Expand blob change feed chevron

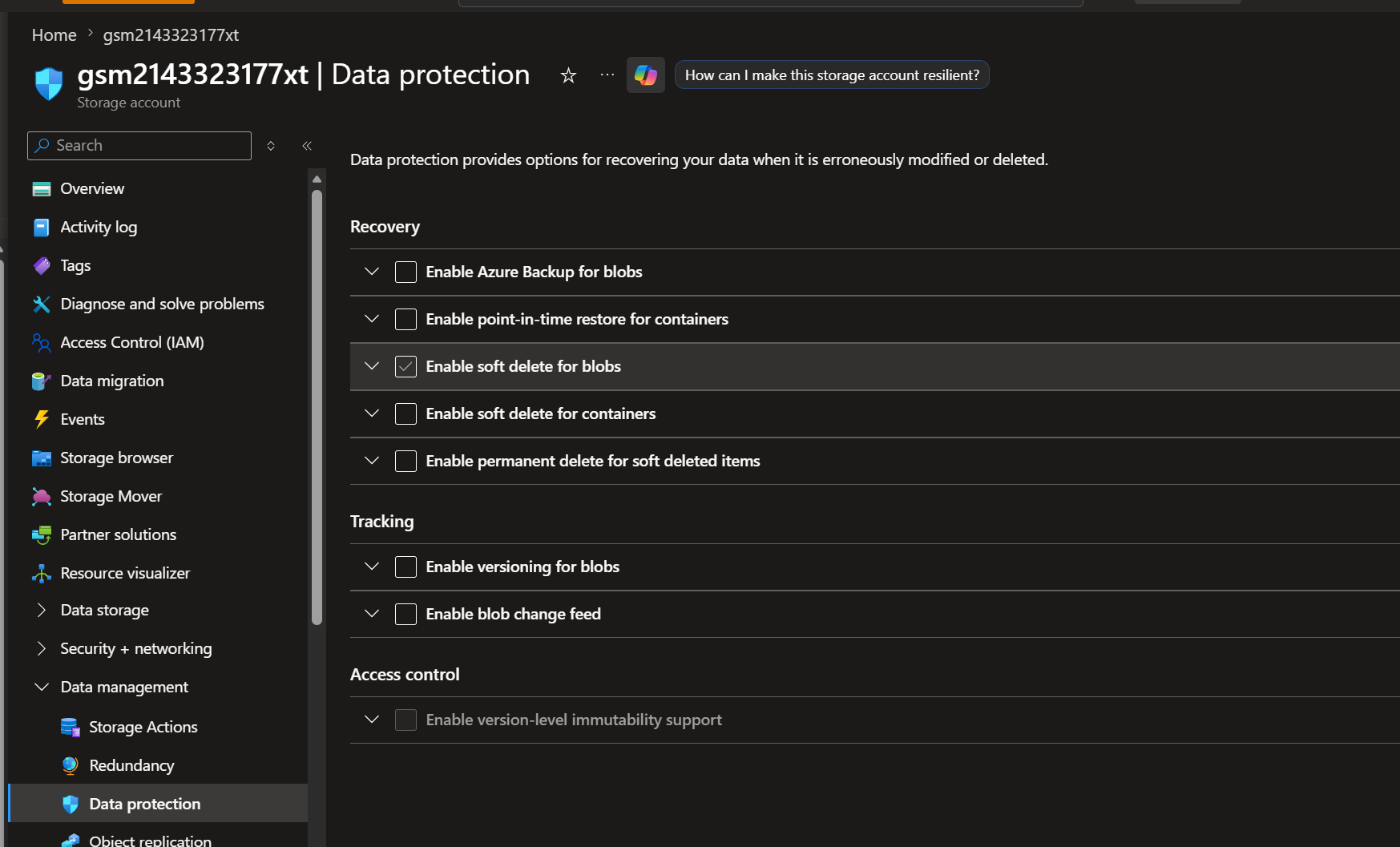click(372, 615)
